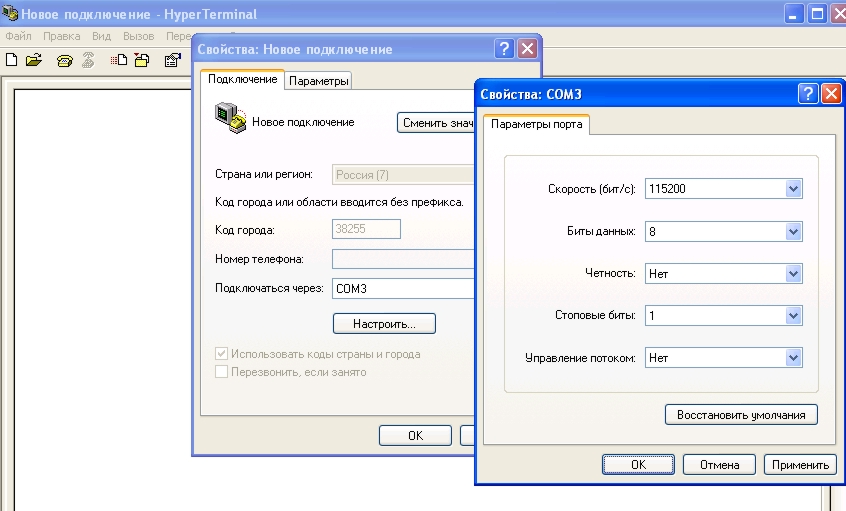Open the Биты данных dropdown
The width and height of the screenshot is (846, 511).
pyautogui.click(x=793, y=231)
